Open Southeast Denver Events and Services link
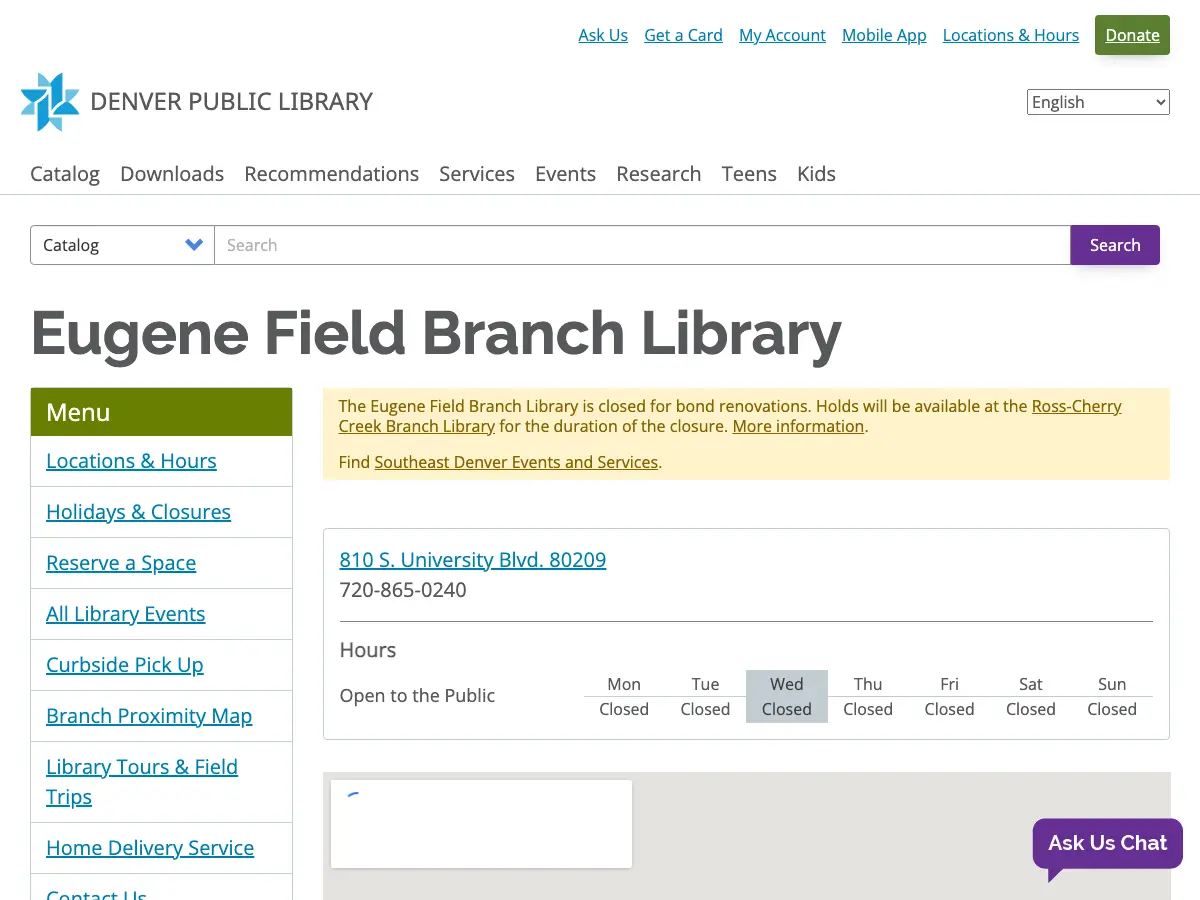Screen dimensions: 1200x900 (516, 462)
